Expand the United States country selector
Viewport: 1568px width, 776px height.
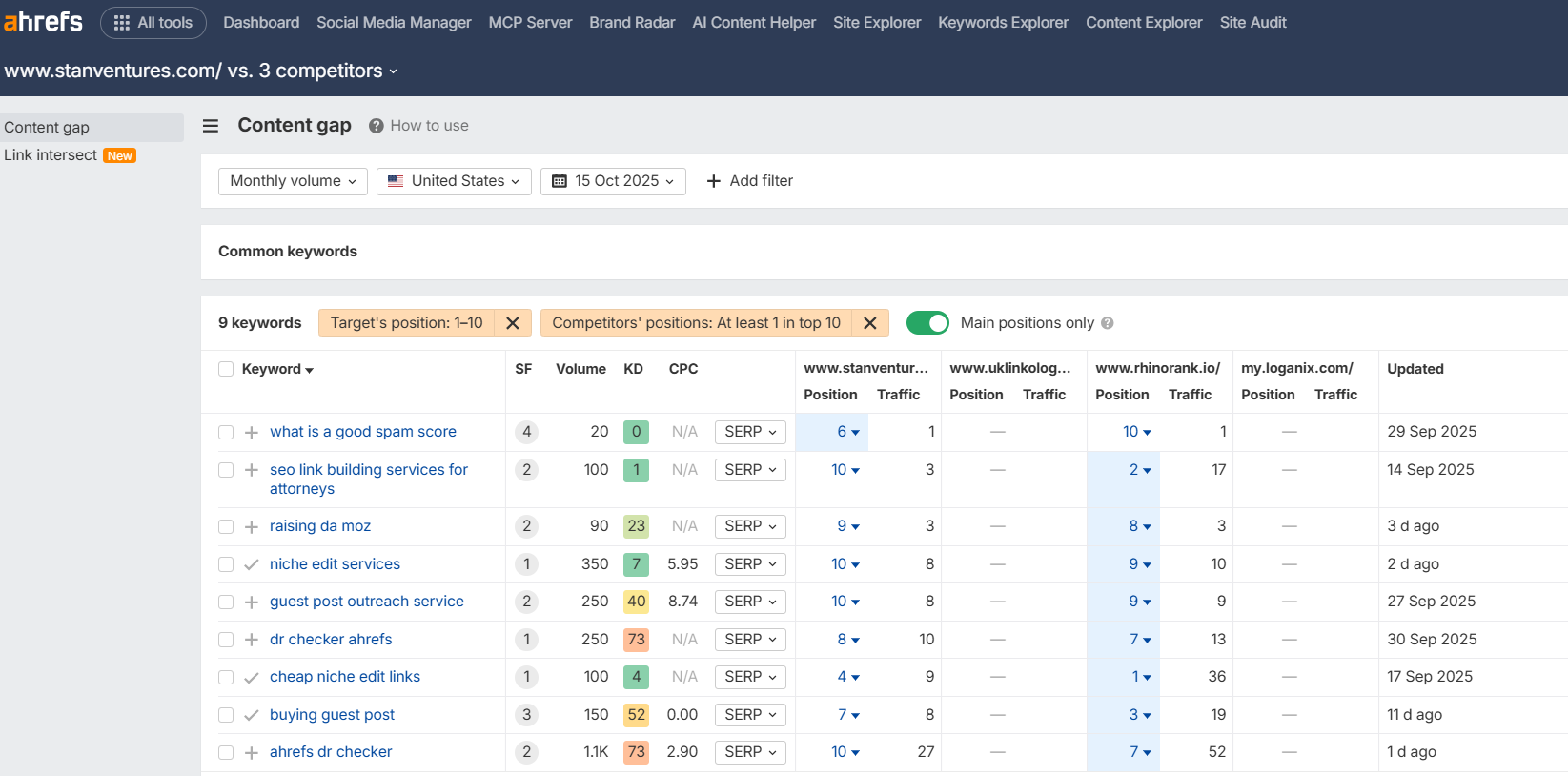tap(454, 181)
